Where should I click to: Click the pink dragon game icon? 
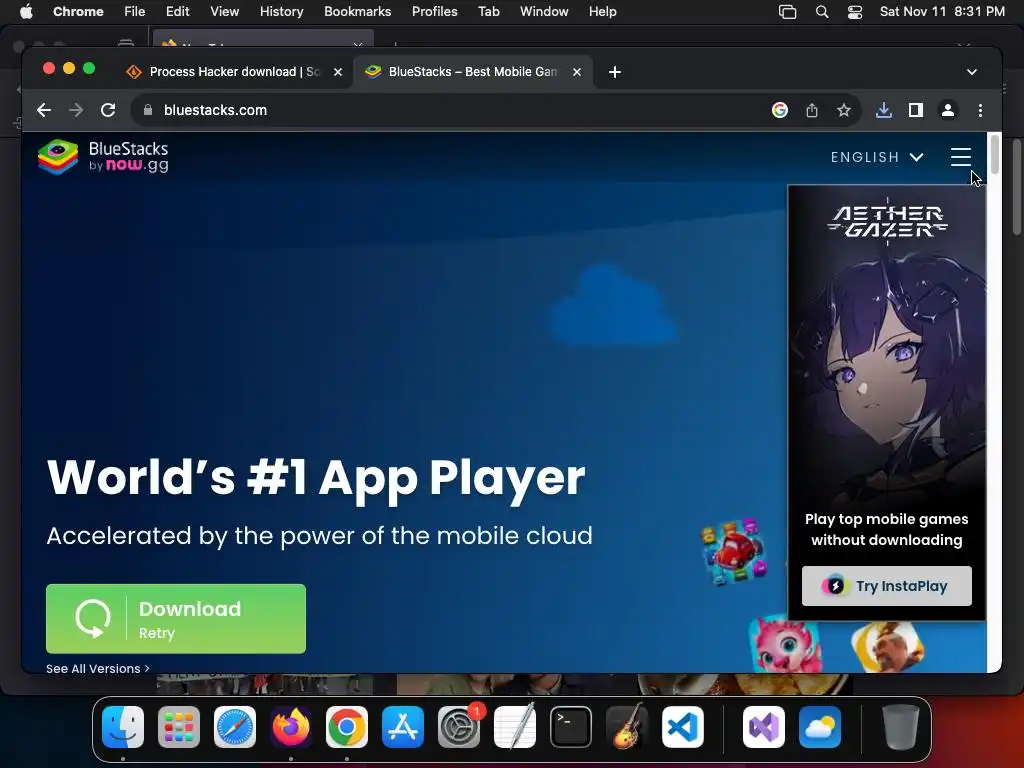[784, 644]
